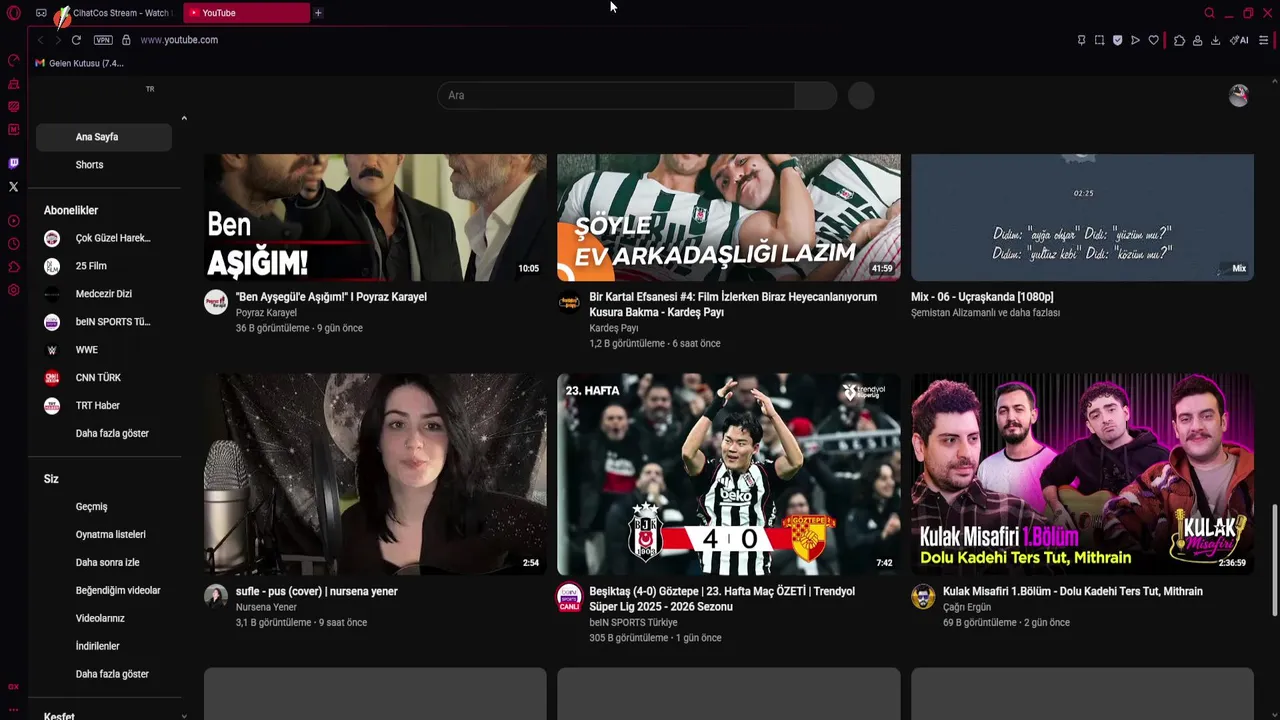Open 25 Film subscription channel

[x=104, y=266]
